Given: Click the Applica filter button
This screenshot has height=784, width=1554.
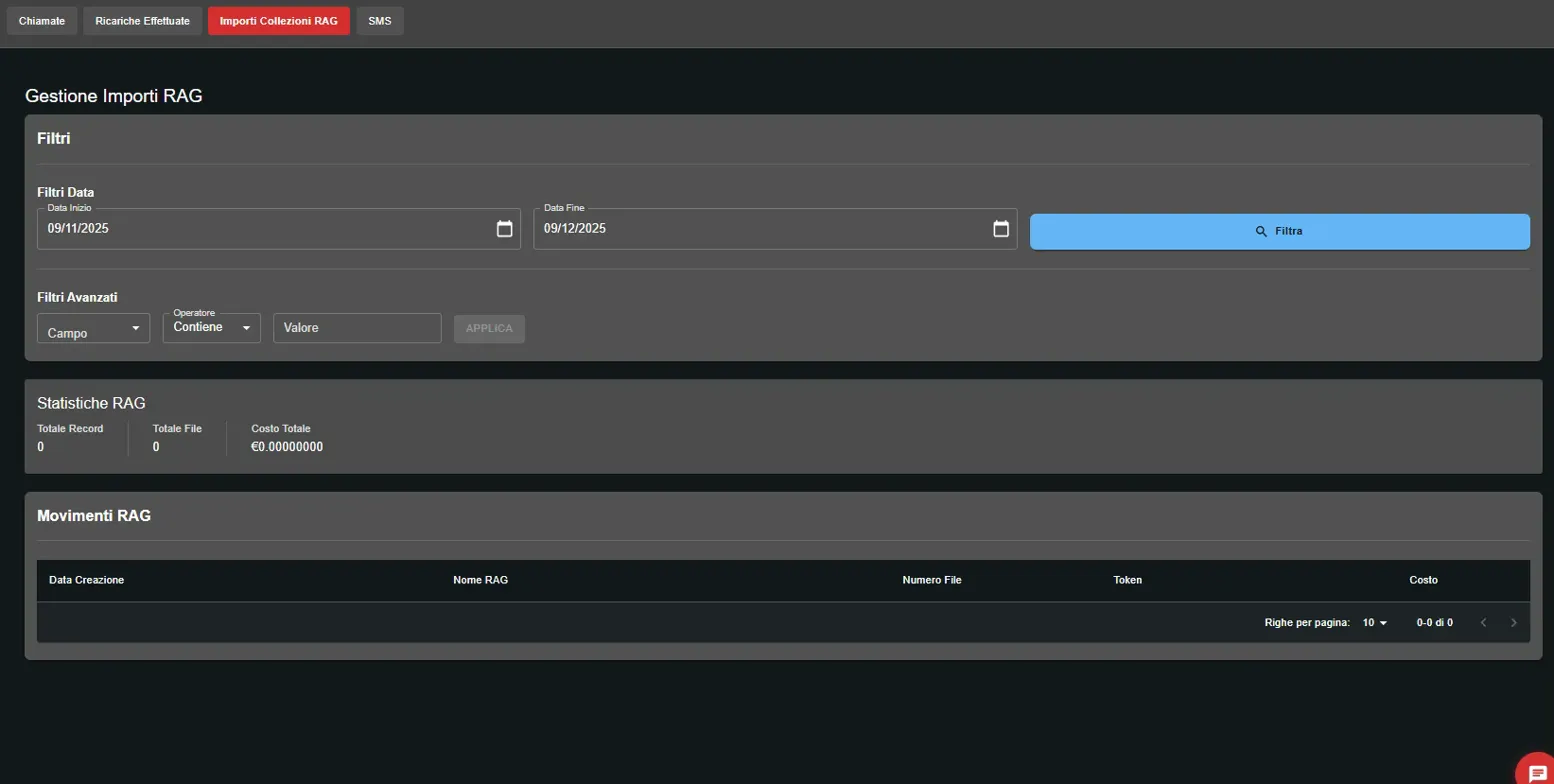Looking at the screenshot, I should click(x=489, y=329).
